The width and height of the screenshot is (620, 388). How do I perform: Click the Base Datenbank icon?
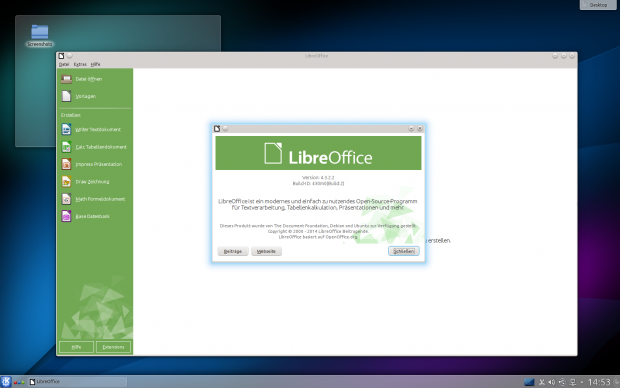66,216
